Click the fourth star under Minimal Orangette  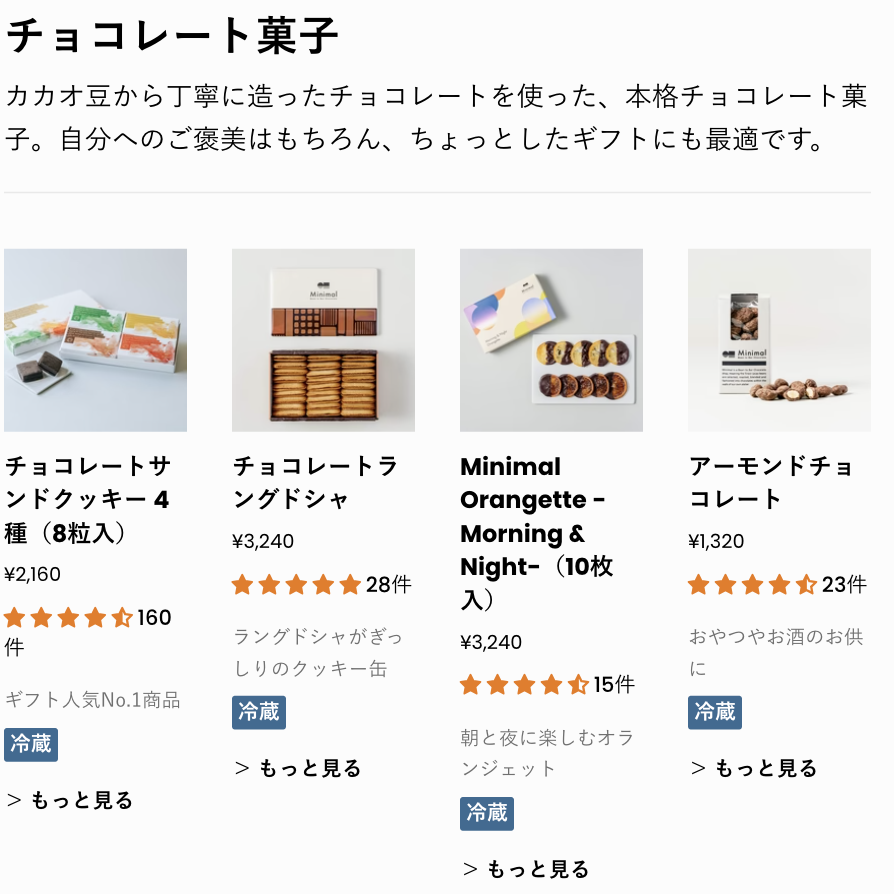549,685
